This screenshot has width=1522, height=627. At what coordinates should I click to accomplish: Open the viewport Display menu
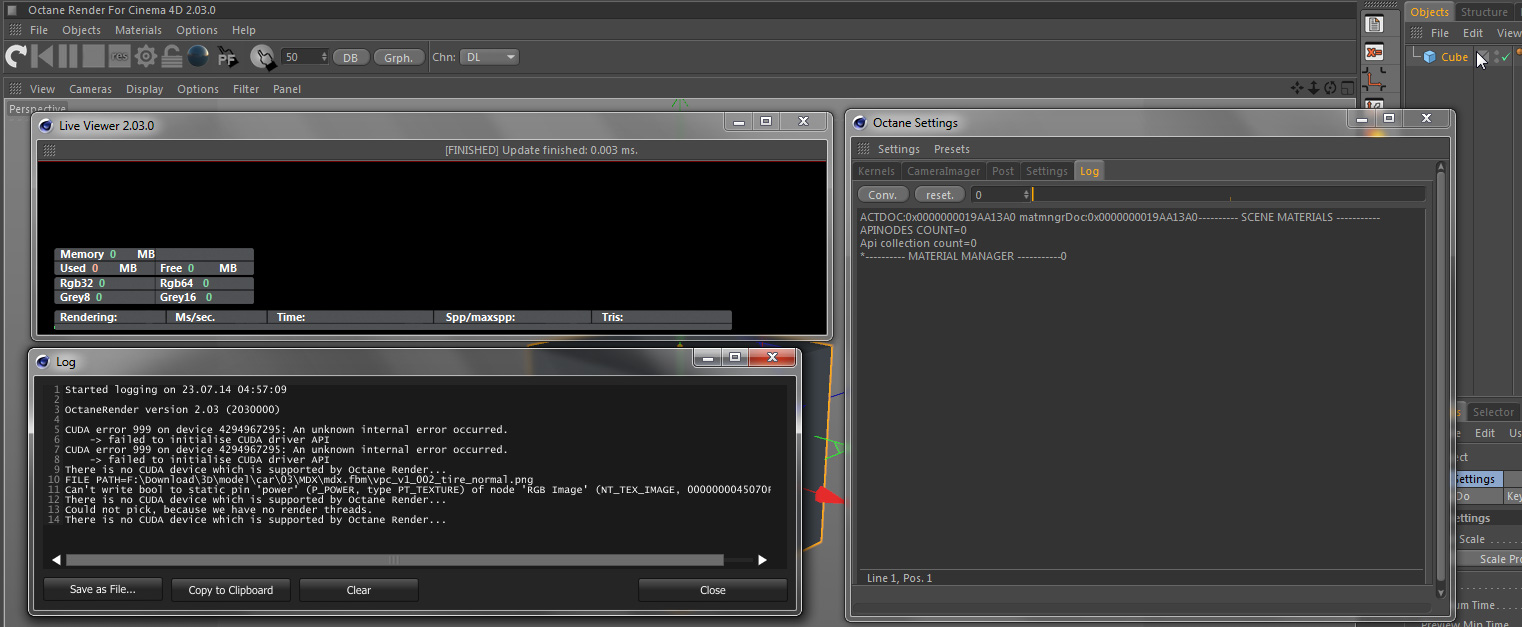point(144,89)
